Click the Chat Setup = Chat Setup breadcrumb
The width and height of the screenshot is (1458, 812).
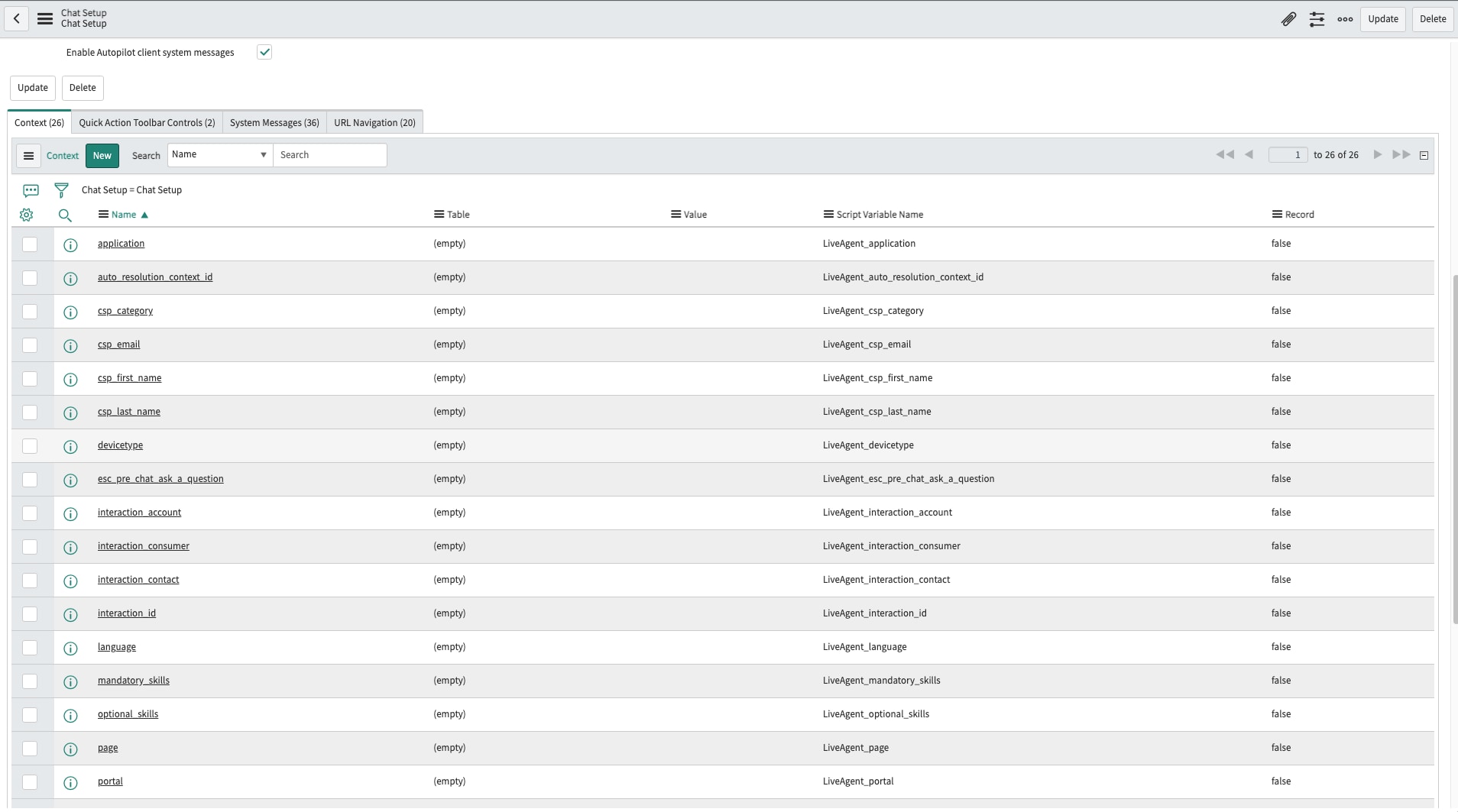[x=131, y=190]
